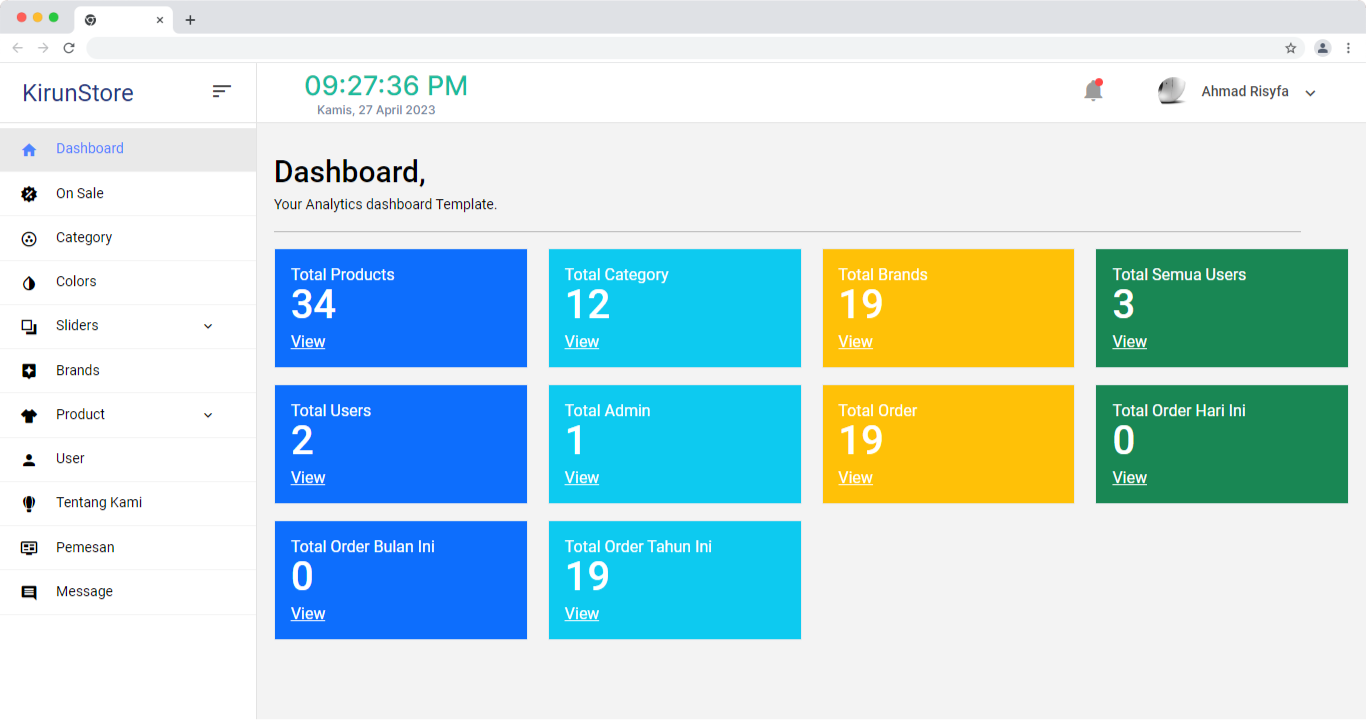Click the KirunStore logo text
Image resolution: width=1366 pixels, height=720 pixels.
pyautogui.click(x=78, y=93)
